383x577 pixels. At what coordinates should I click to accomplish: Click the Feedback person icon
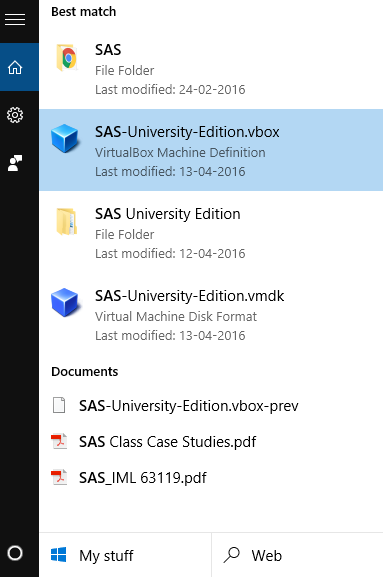click(x=15, y=163)
